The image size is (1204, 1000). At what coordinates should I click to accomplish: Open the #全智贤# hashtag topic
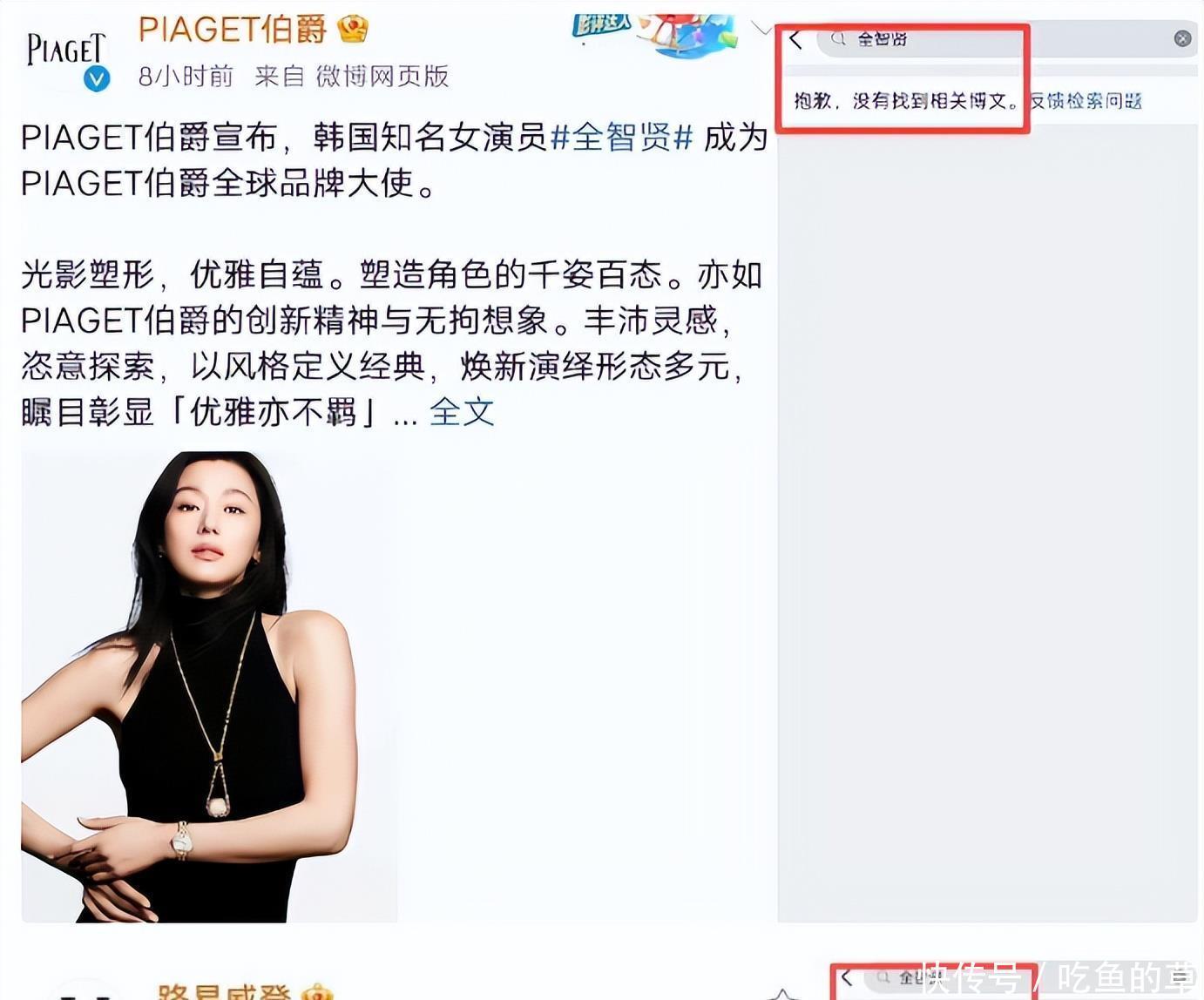click(622, 138)
